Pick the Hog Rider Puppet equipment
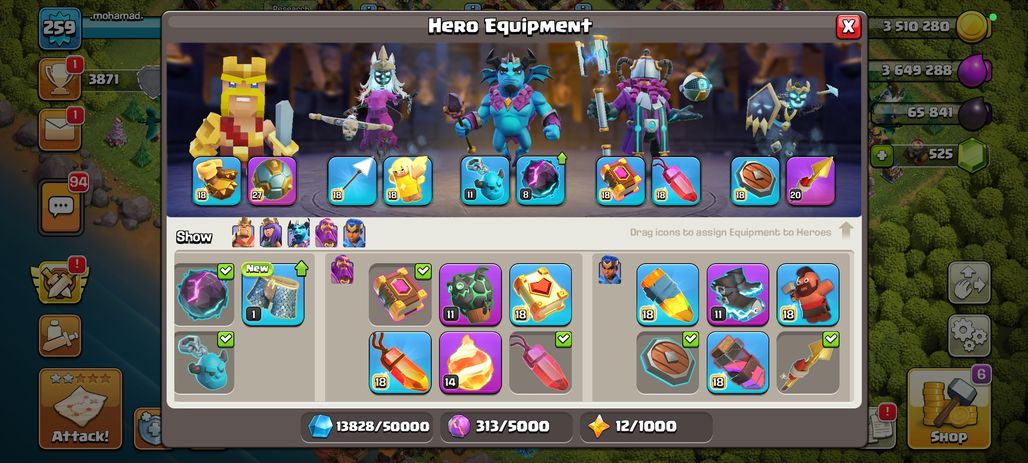The width and height of the screenshot is (1028, 463). click(x=808, y=294)
